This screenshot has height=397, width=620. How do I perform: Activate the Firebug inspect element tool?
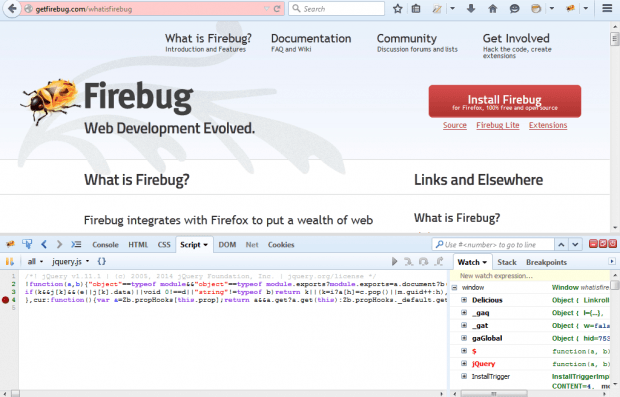(27, 244)
